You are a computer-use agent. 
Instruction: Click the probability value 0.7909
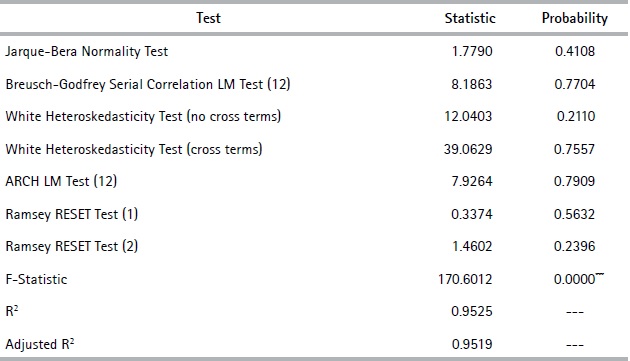click(x=574, y=181)
